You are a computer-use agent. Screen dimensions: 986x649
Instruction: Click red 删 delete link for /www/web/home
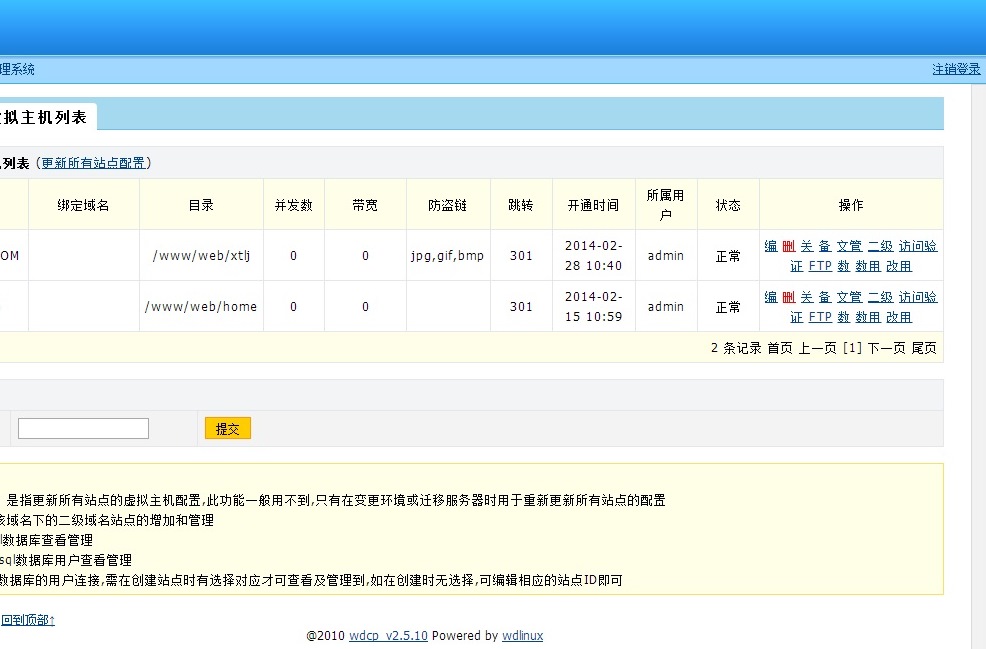pyautogui.click(x=788, y=297)
